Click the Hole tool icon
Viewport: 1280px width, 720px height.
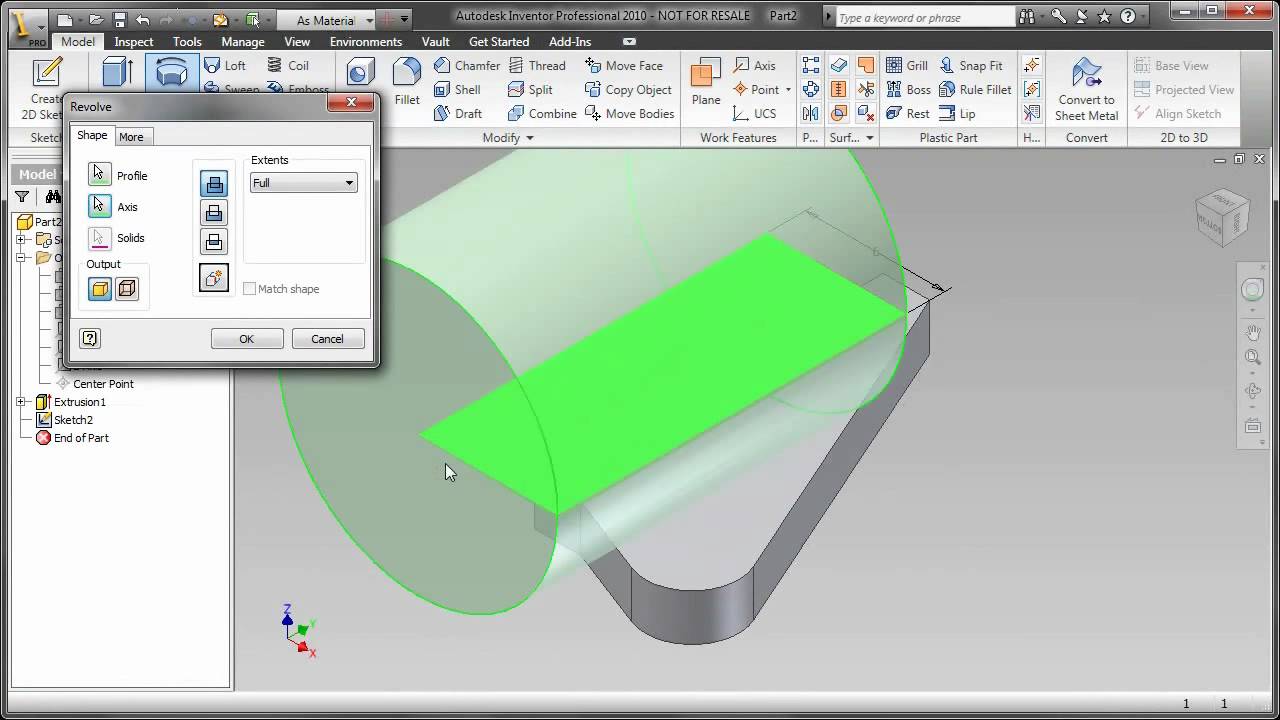pyautogui.click(x=360, y=72)
